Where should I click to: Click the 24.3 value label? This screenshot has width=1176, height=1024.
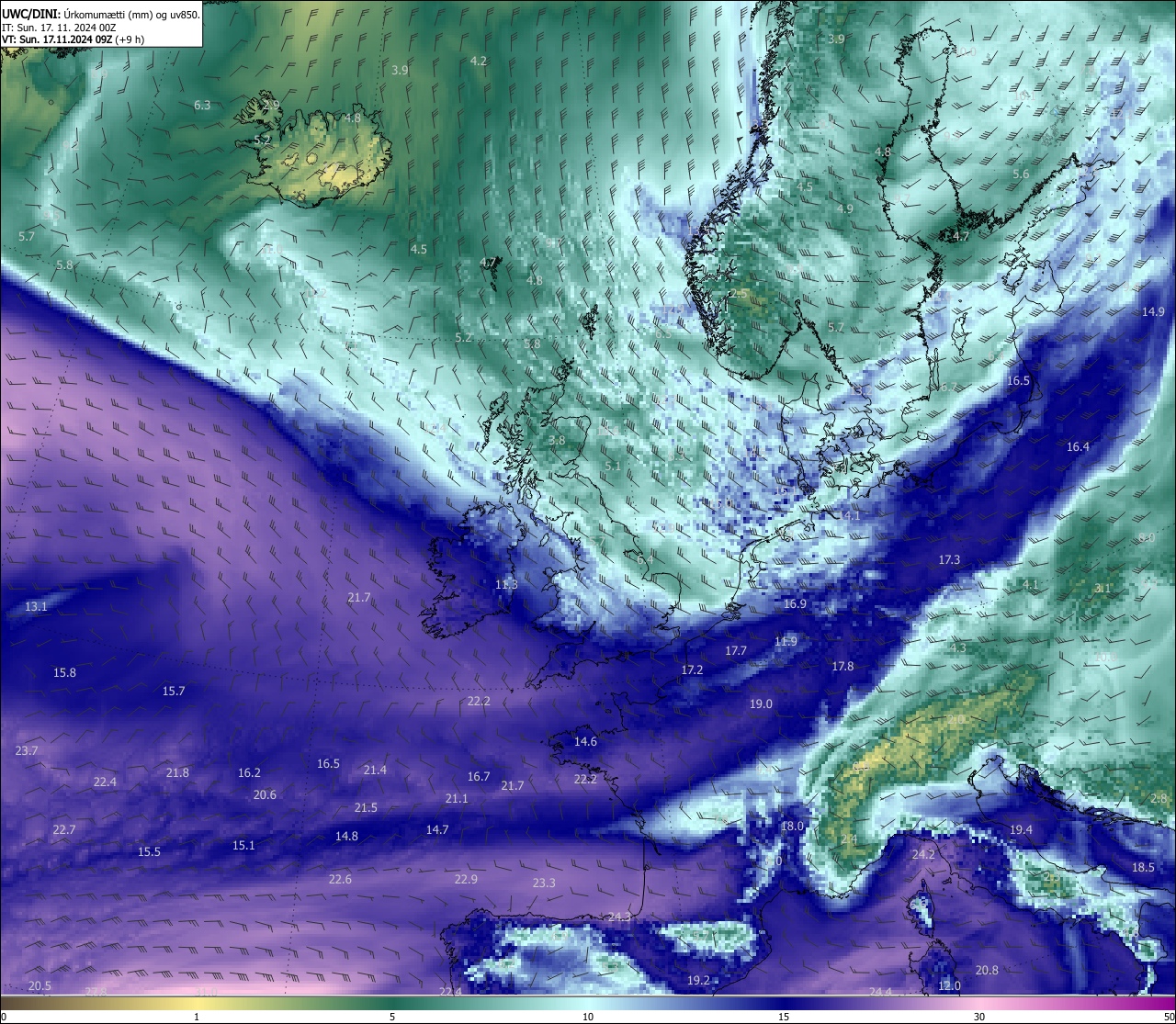(619, 917)
